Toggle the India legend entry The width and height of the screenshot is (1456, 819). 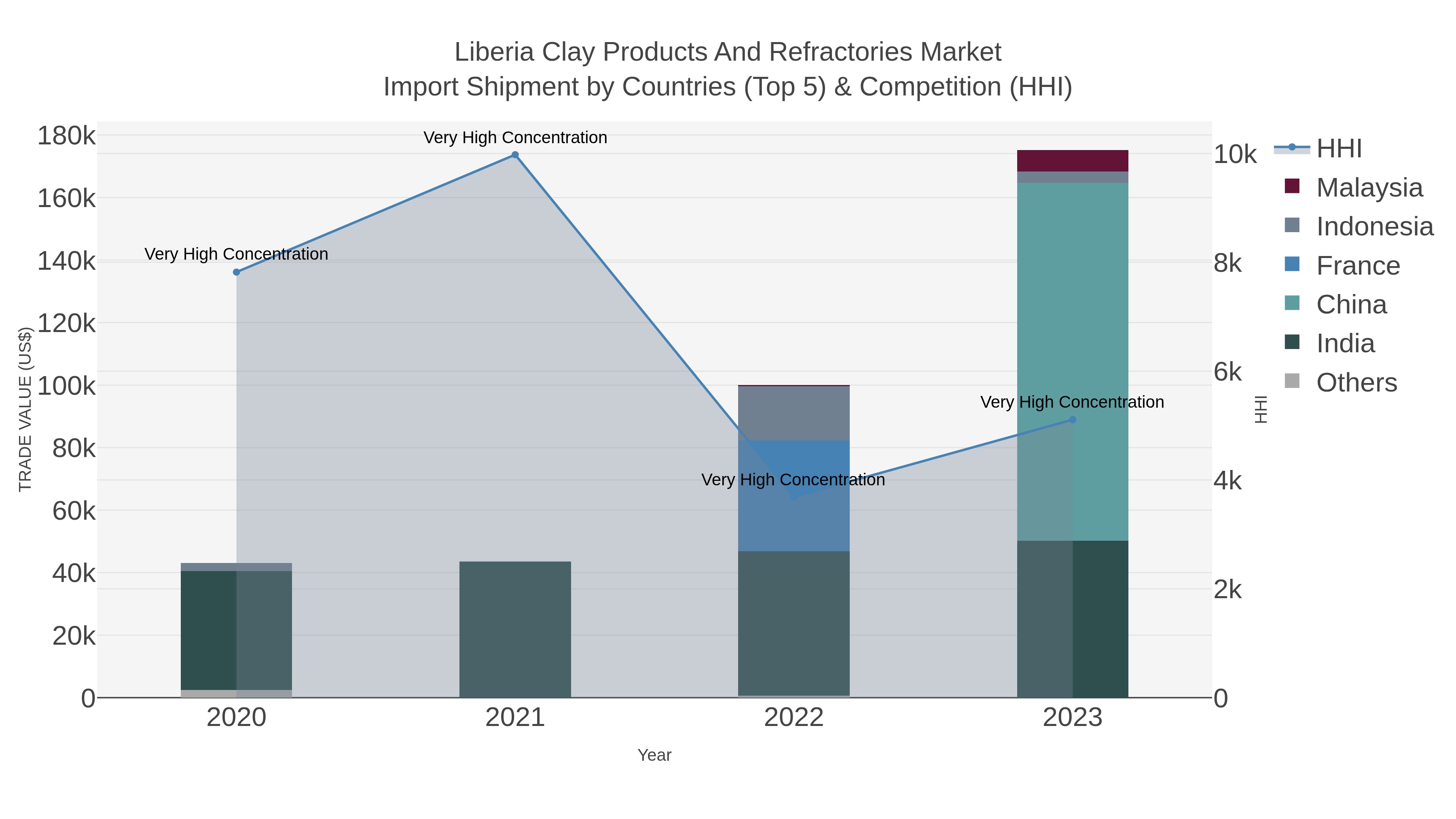pyautogui.click(x=1329, y=343)
